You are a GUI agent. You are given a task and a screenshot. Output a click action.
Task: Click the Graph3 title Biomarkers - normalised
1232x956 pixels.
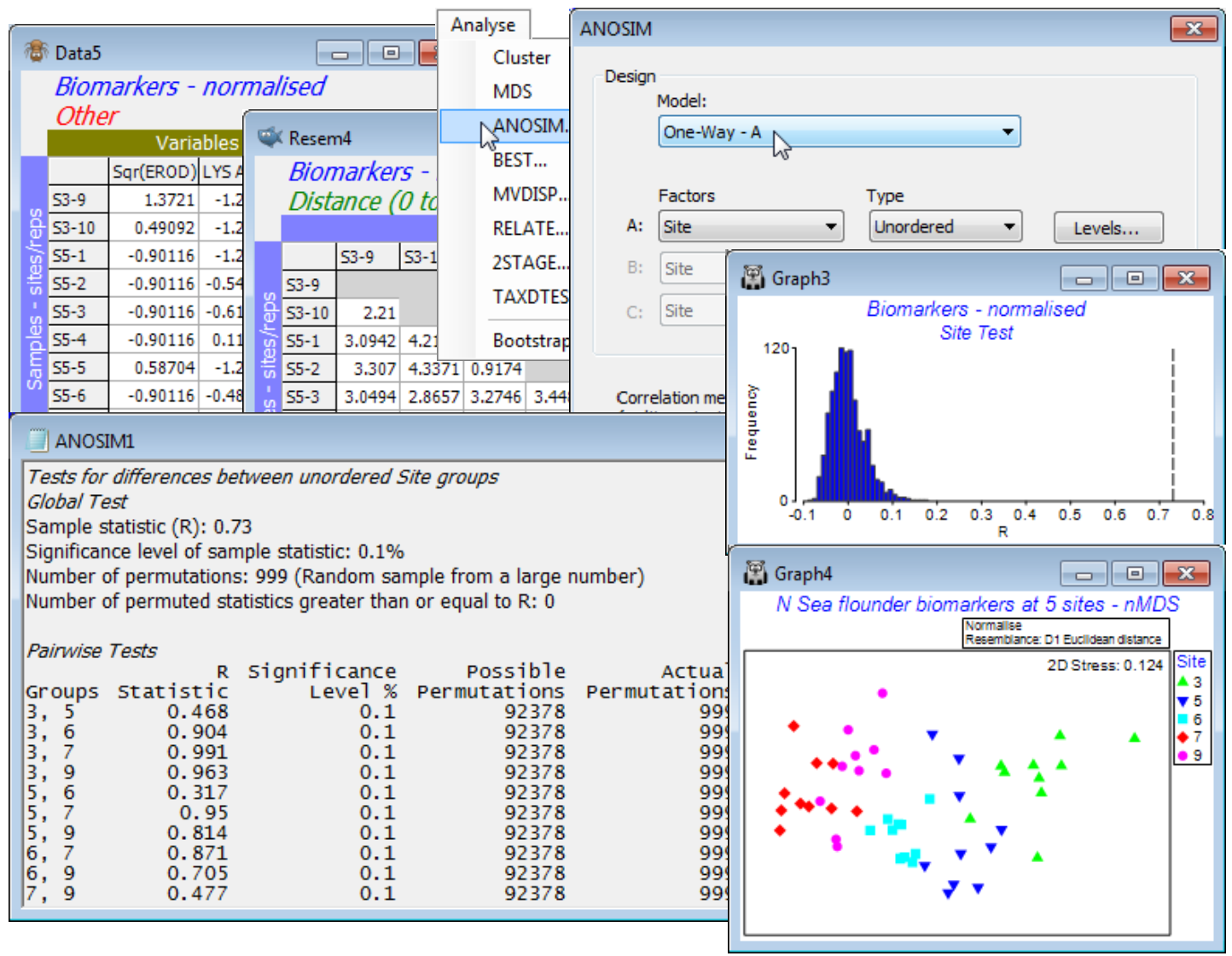point(976,309)
